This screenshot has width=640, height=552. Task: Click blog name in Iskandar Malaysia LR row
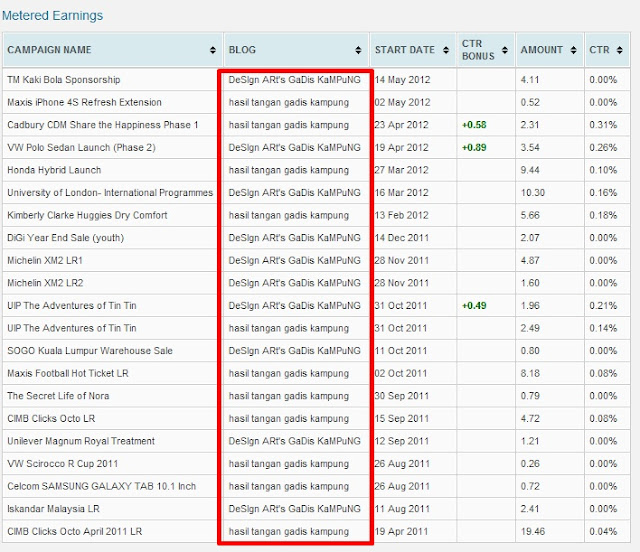pos(294,509)
